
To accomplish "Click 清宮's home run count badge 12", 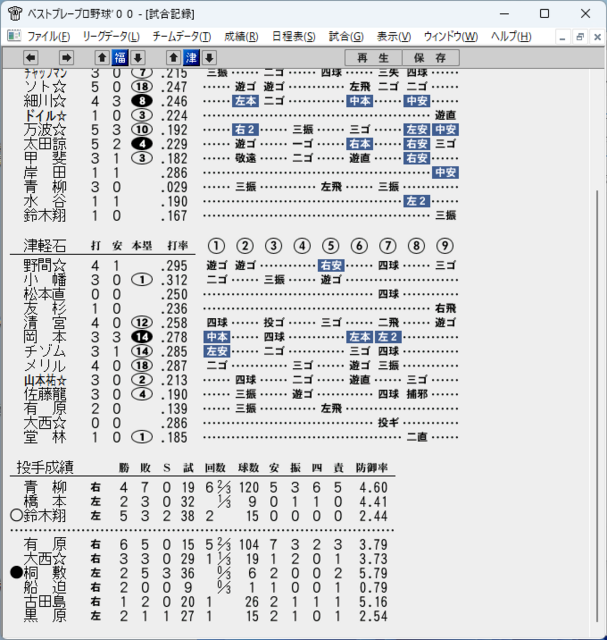I will 142,322.
